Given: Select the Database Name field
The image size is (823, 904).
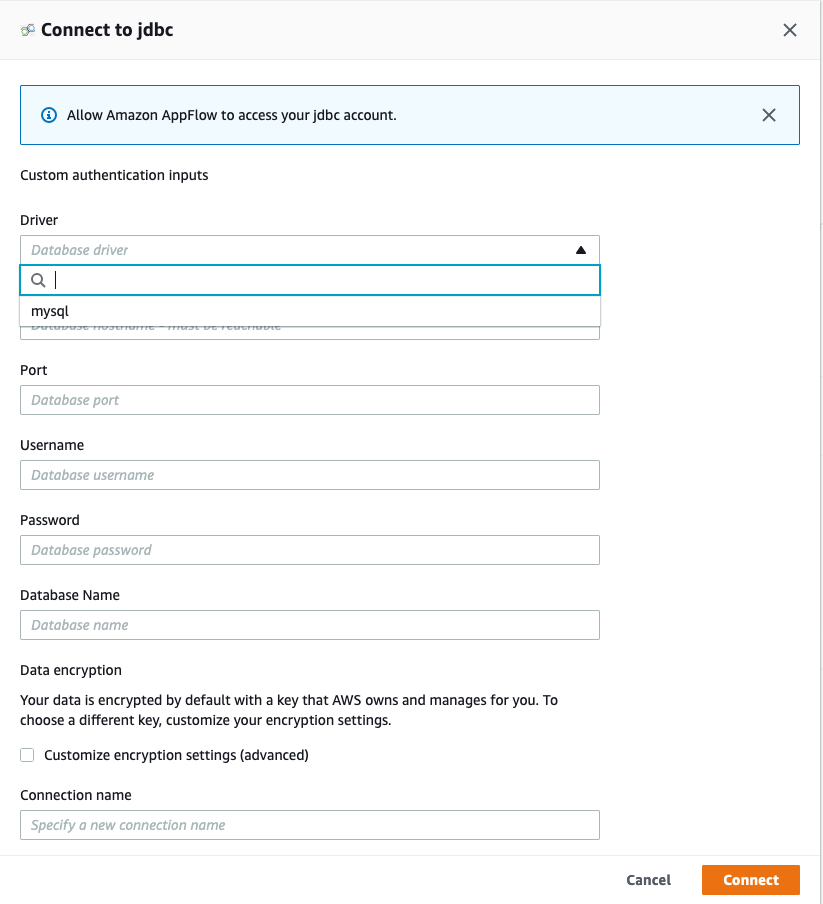Looking at the screenshot, I should tap(309, 625).
